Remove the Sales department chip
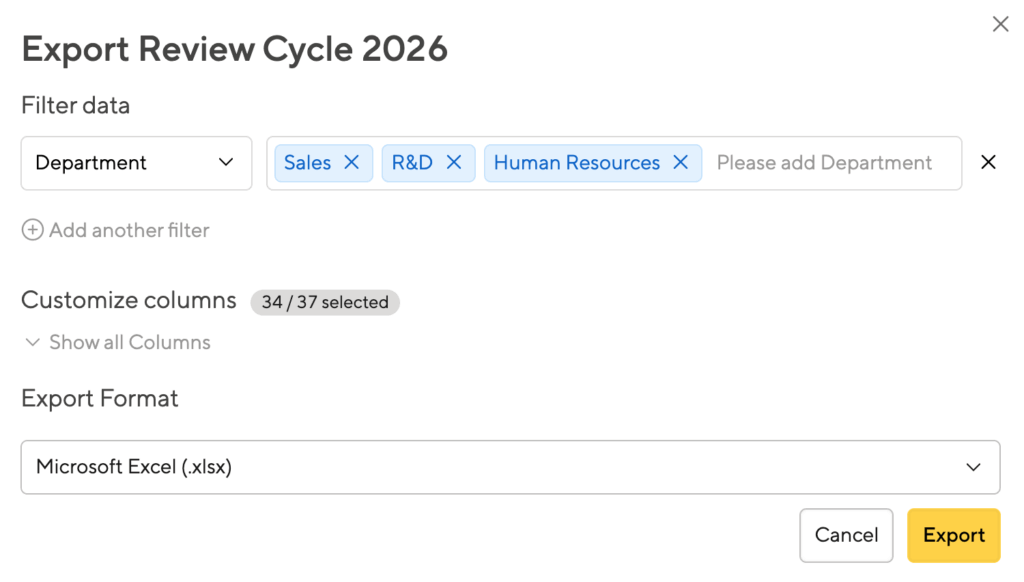This screenshot has height=582, width=1024. pos(351,163)
